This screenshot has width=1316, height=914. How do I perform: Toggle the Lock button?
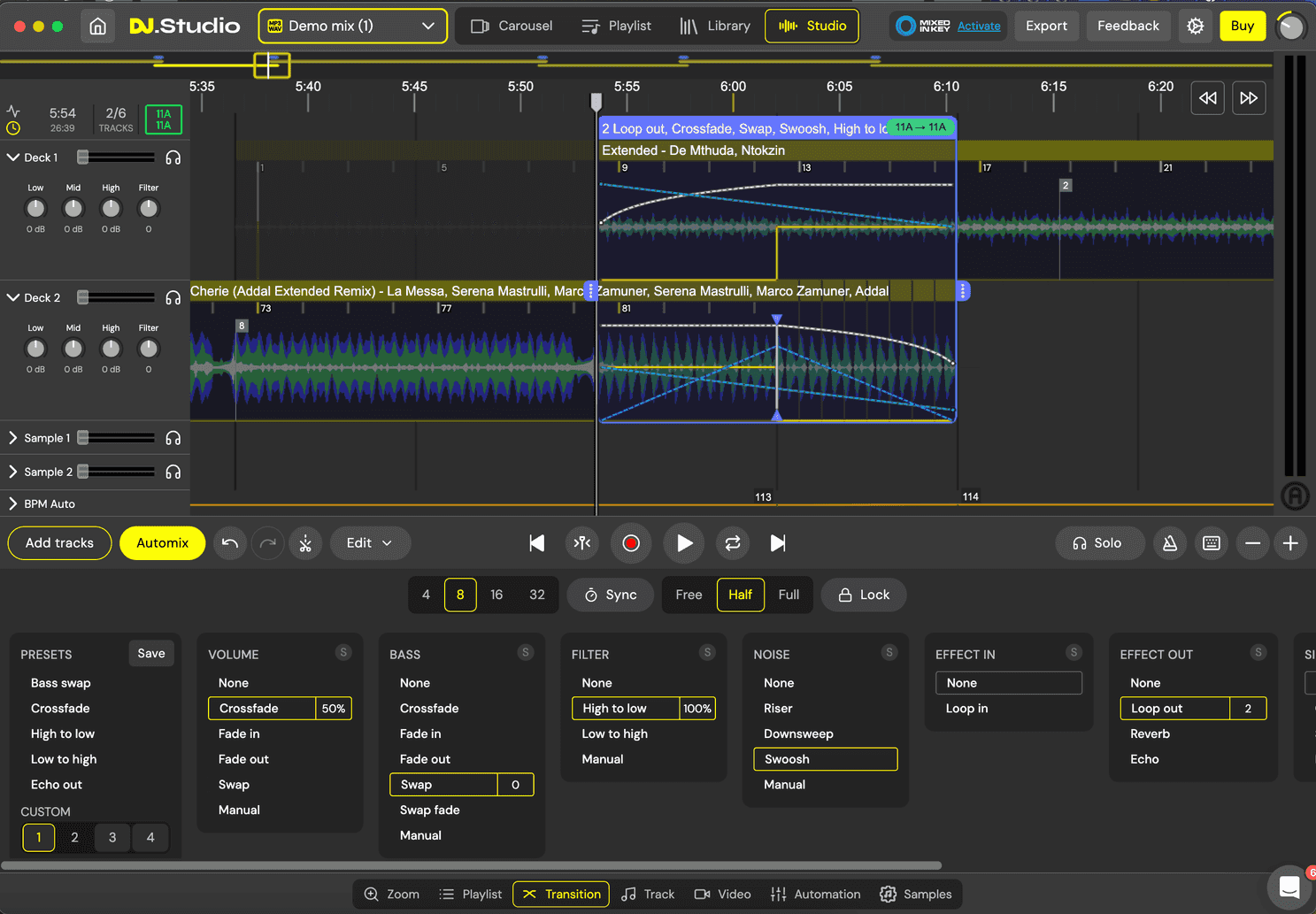[864, 595]
